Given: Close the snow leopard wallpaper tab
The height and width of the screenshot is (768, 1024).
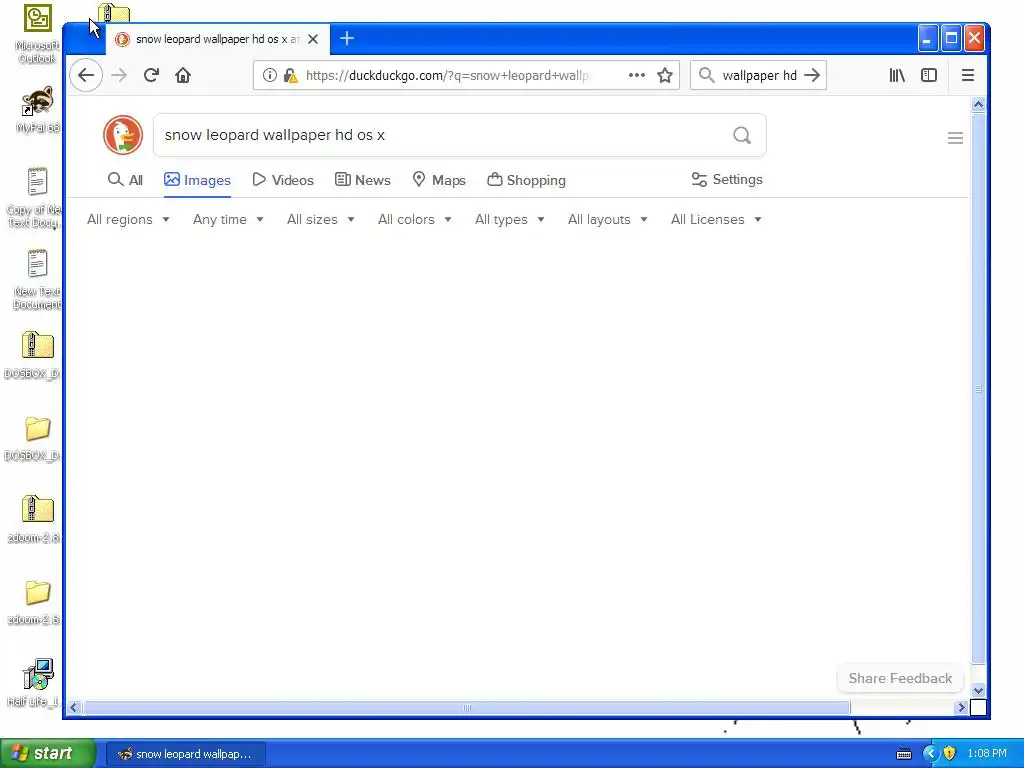Looking at the screenshot, I should [313, 39].
